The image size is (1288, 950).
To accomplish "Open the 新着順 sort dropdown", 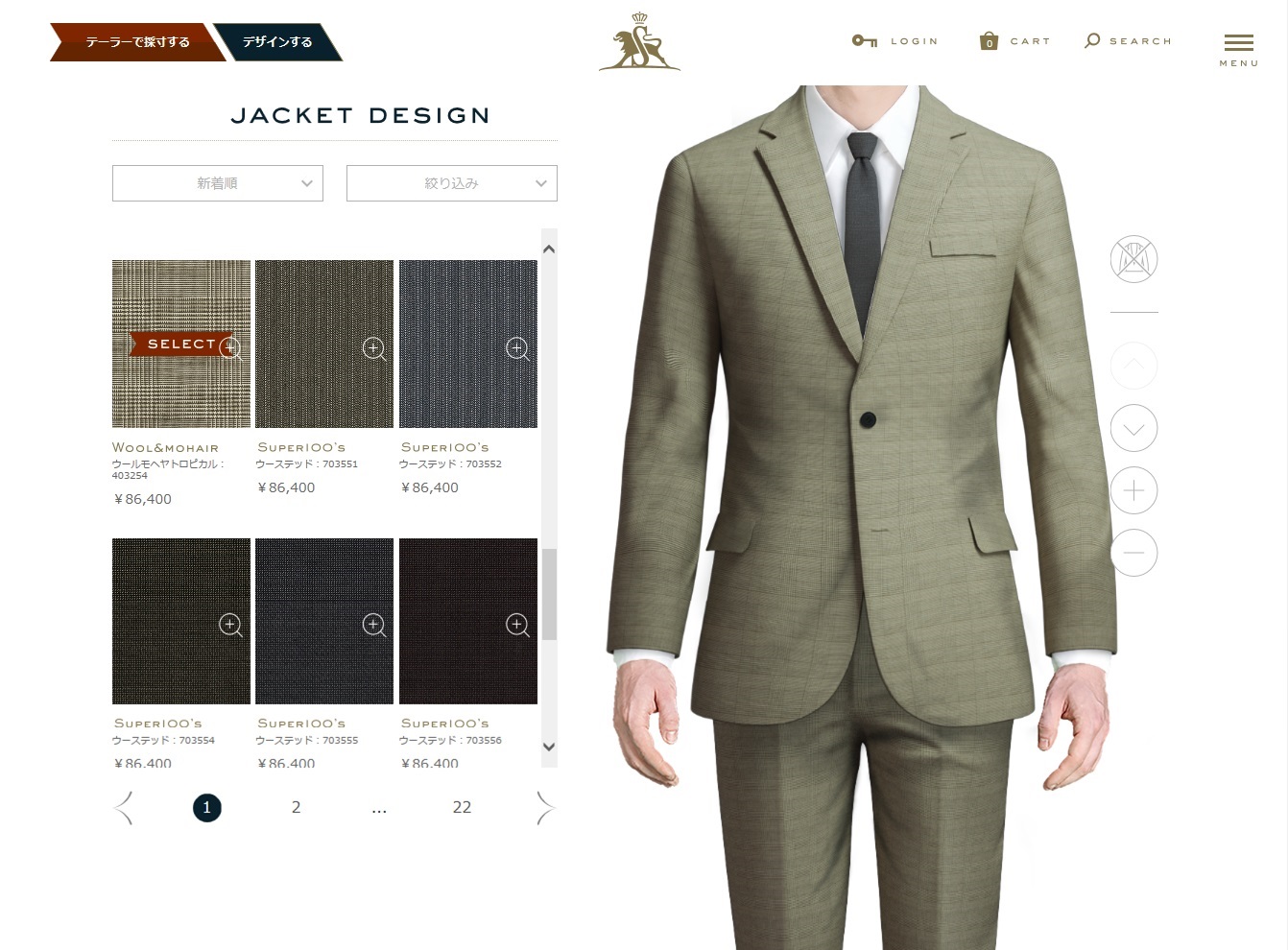I will pos(218,183).
